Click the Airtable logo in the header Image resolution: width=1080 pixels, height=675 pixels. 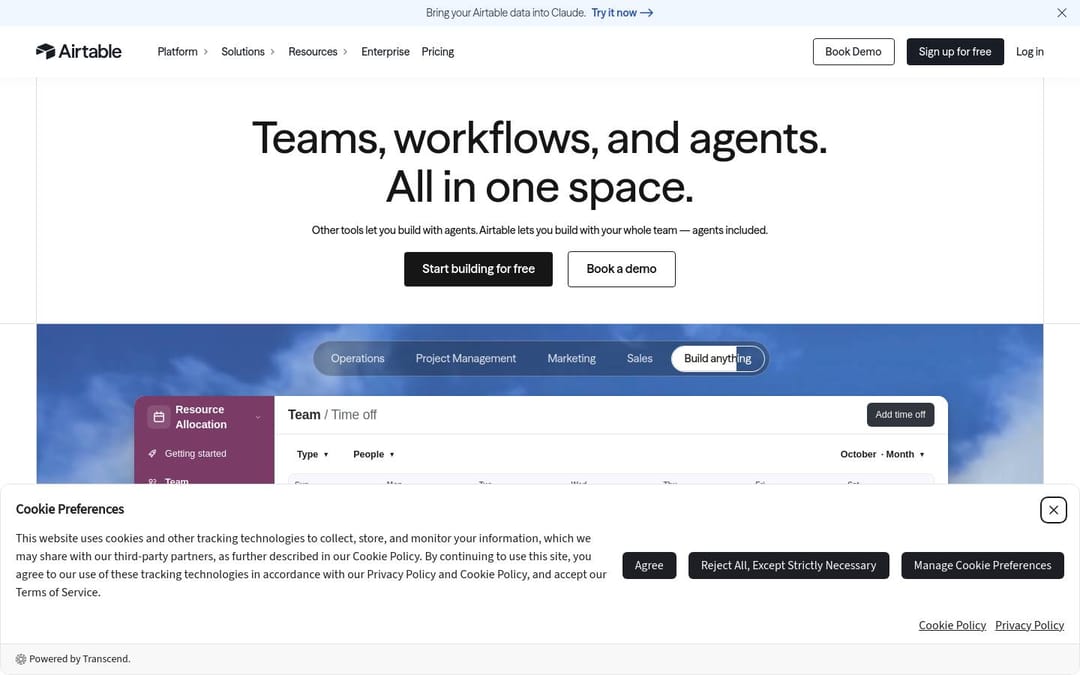coord(79,52)
